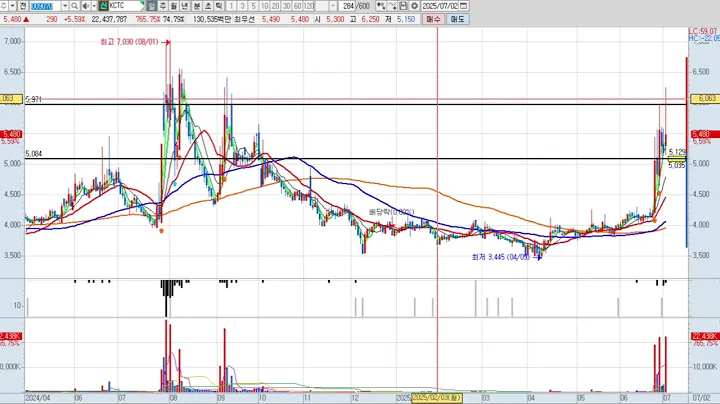Click the 5,084 horizontal line label
Image resolution: width=720 pixels, height=404 pixels.
(x=34, y=154)
